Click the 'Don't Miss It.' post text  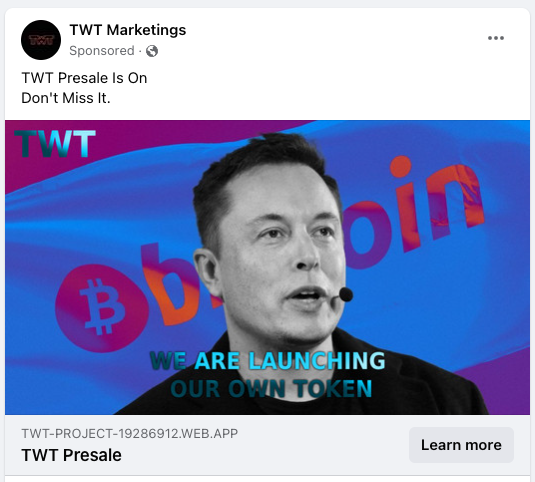click(x=66, y=98)
